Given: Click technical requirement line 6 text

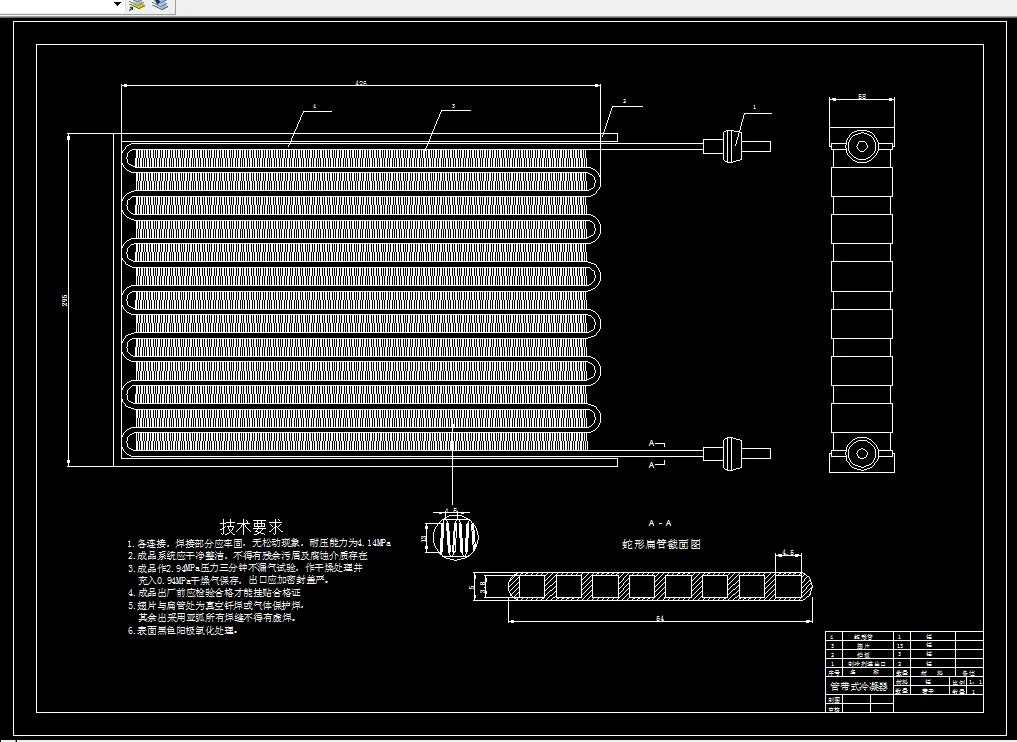Looking at the screenshot, I should (183, 630).
